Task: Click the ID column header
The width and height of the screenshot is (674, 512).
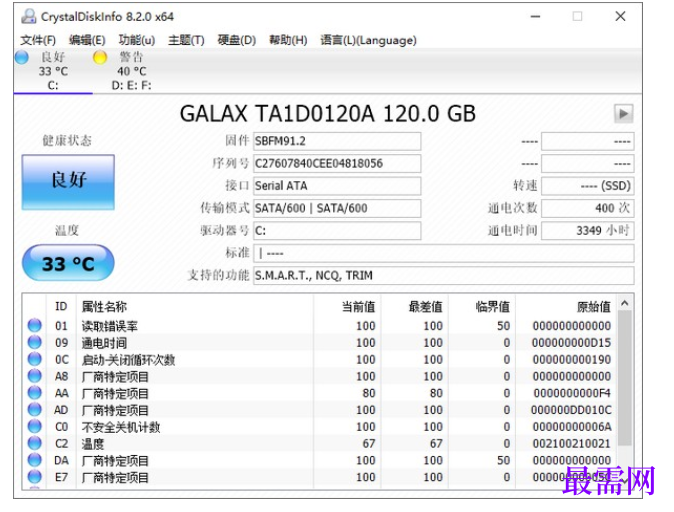Action: tap(61, 307)
